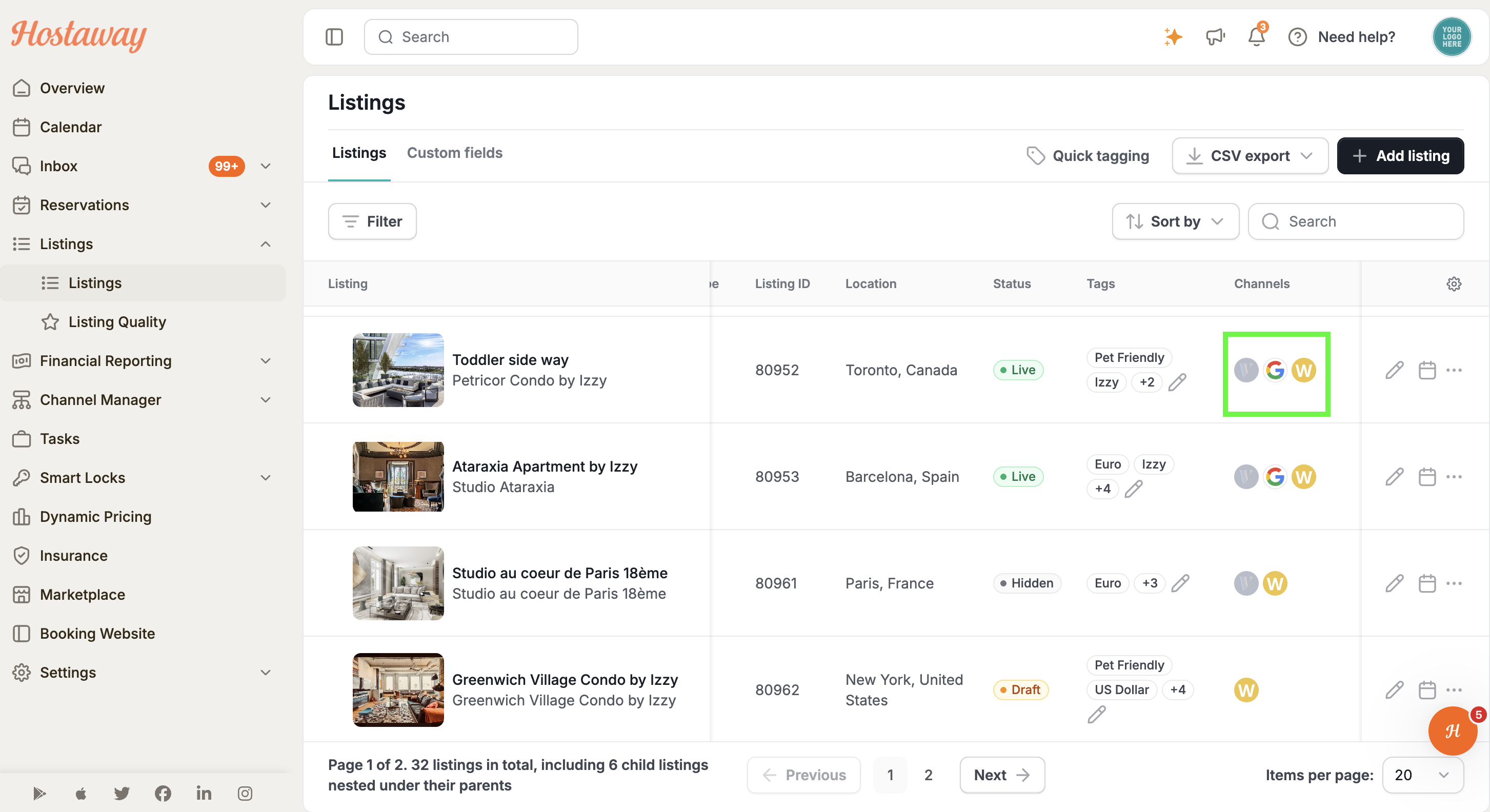Open more options for Greenwich Village Condo
Image resolution: width=1490 pixels, height=812 pixels.
point(1454,690)
